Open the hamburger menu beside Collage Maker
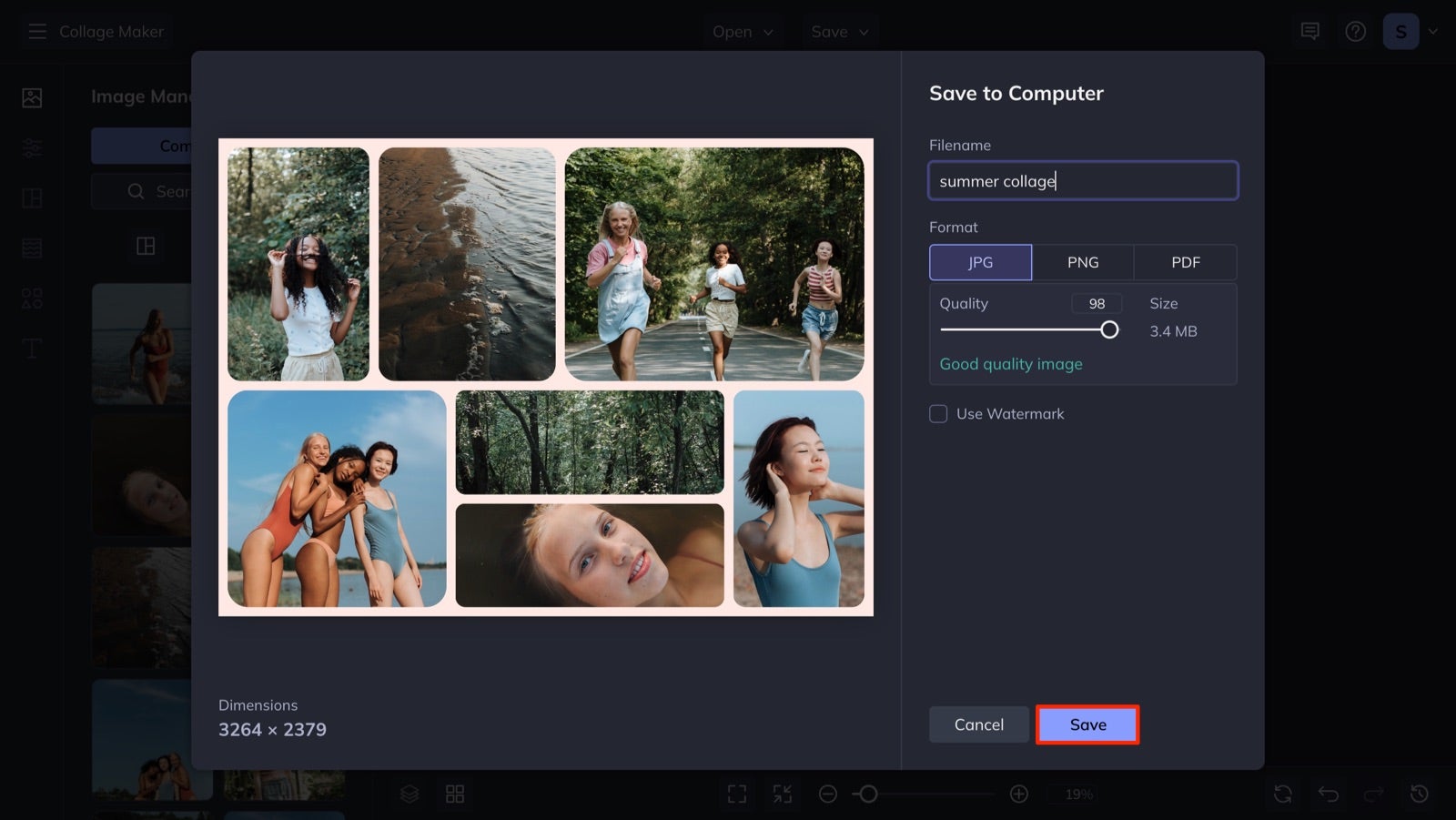 (37, 32)
